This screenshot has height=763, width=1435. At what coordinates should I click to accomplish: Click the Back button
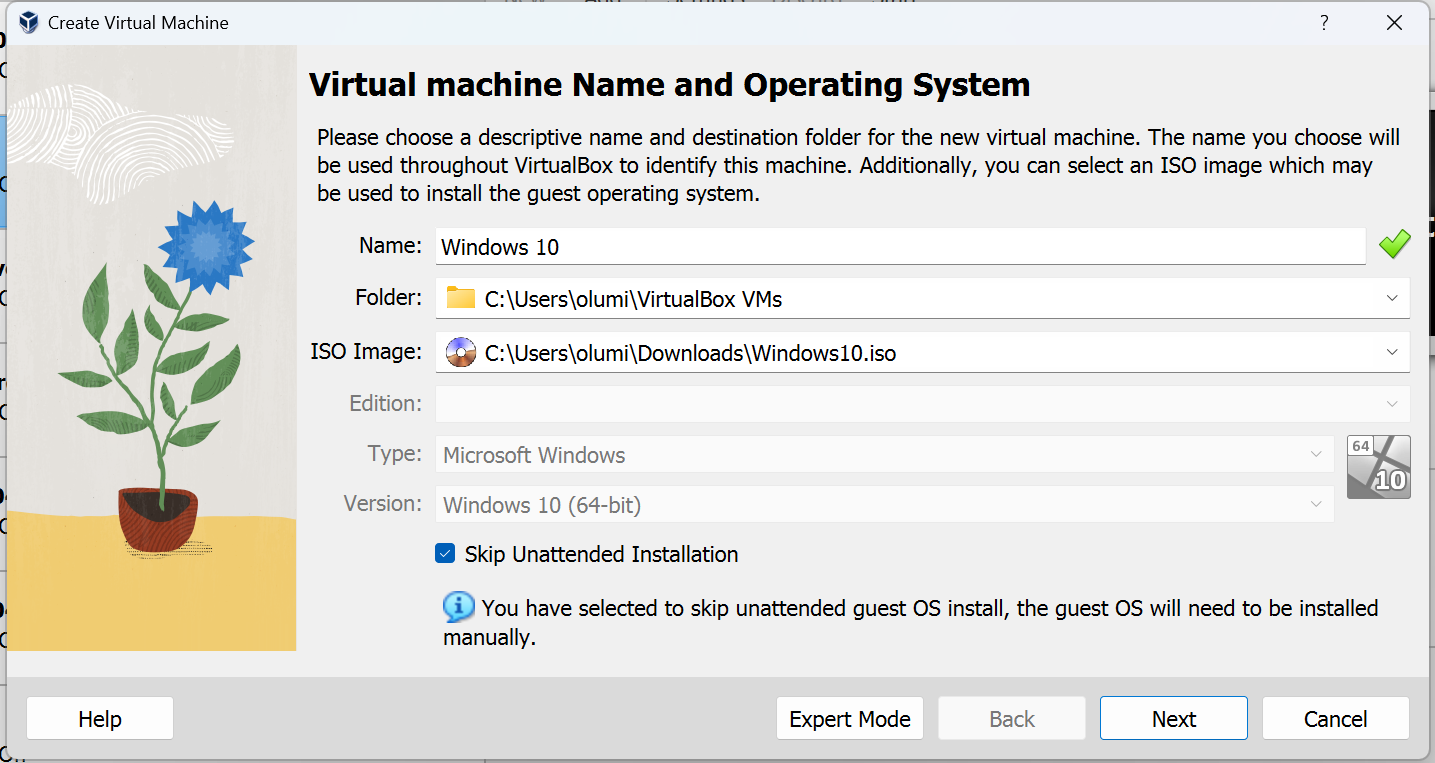(x=1012, y=719)
